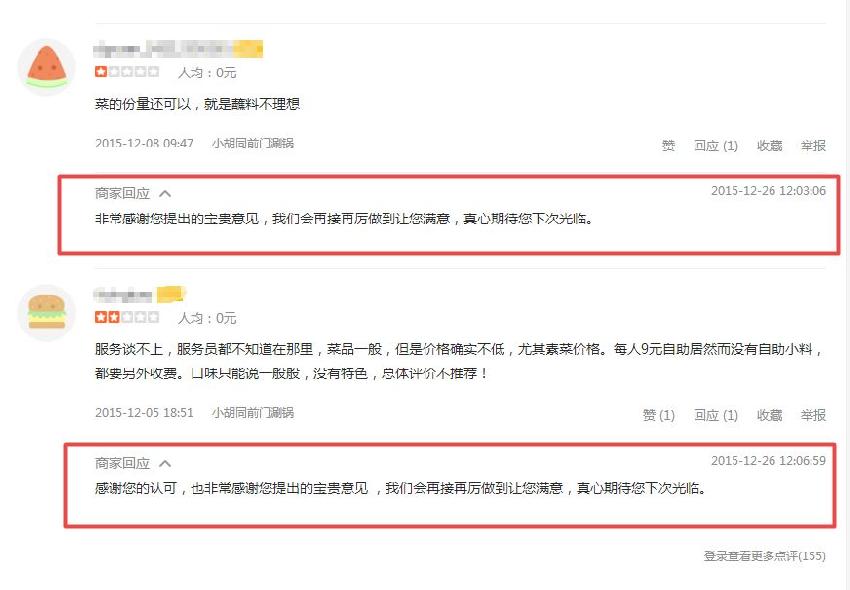The height and width of the screenshot is (590, 850).
Task: Open 小胡同前门涮锅 link under first review
Action: click(253, 143)
